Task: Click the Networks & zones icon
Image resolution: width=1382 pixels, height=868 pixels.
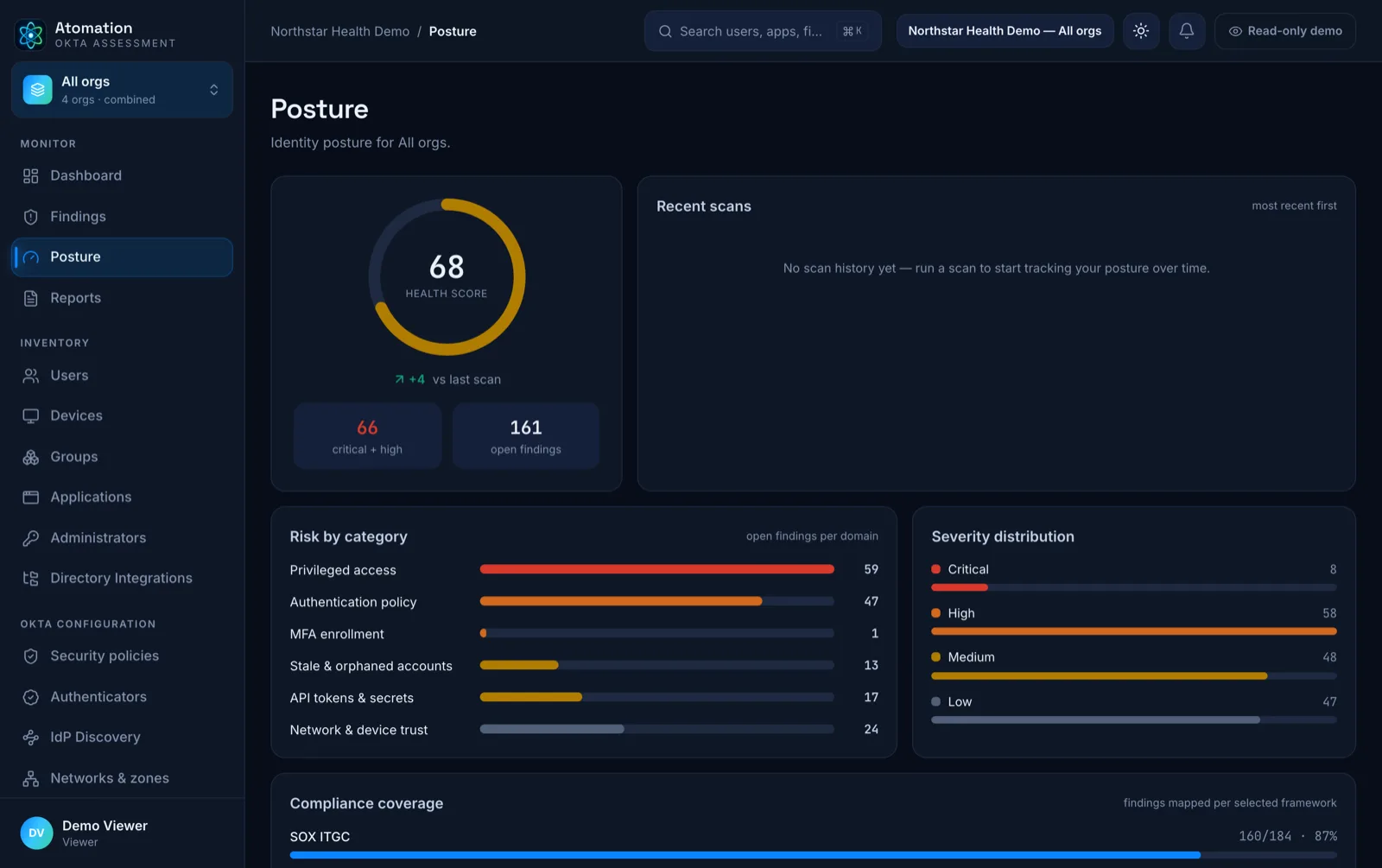Action: (x=31, y=778)
